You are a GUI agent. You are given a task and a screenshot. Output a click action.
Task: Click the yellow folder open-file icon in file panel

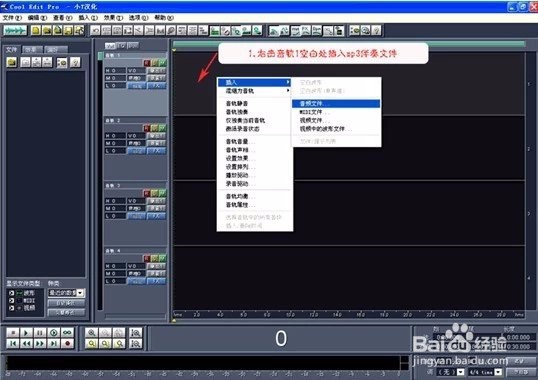[12, 62]
